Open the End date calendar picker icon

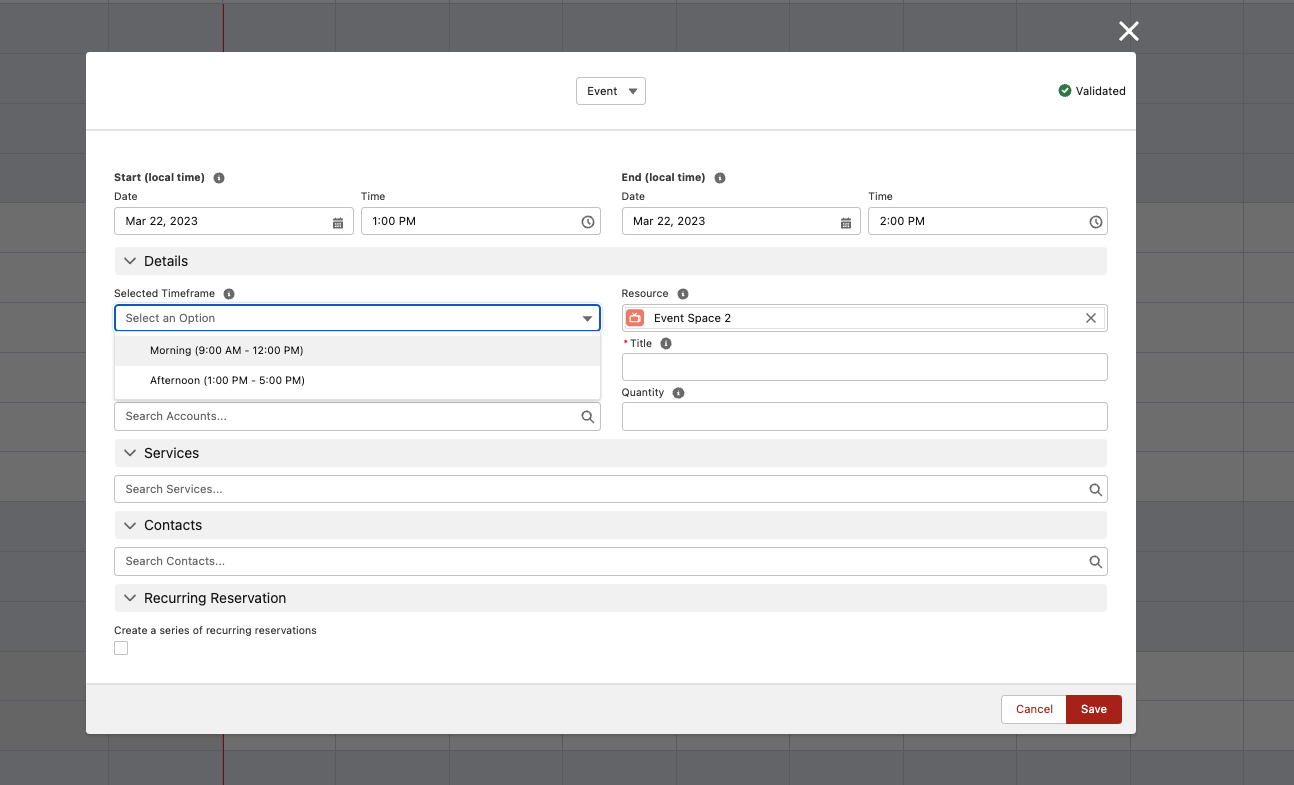[846, 222]
